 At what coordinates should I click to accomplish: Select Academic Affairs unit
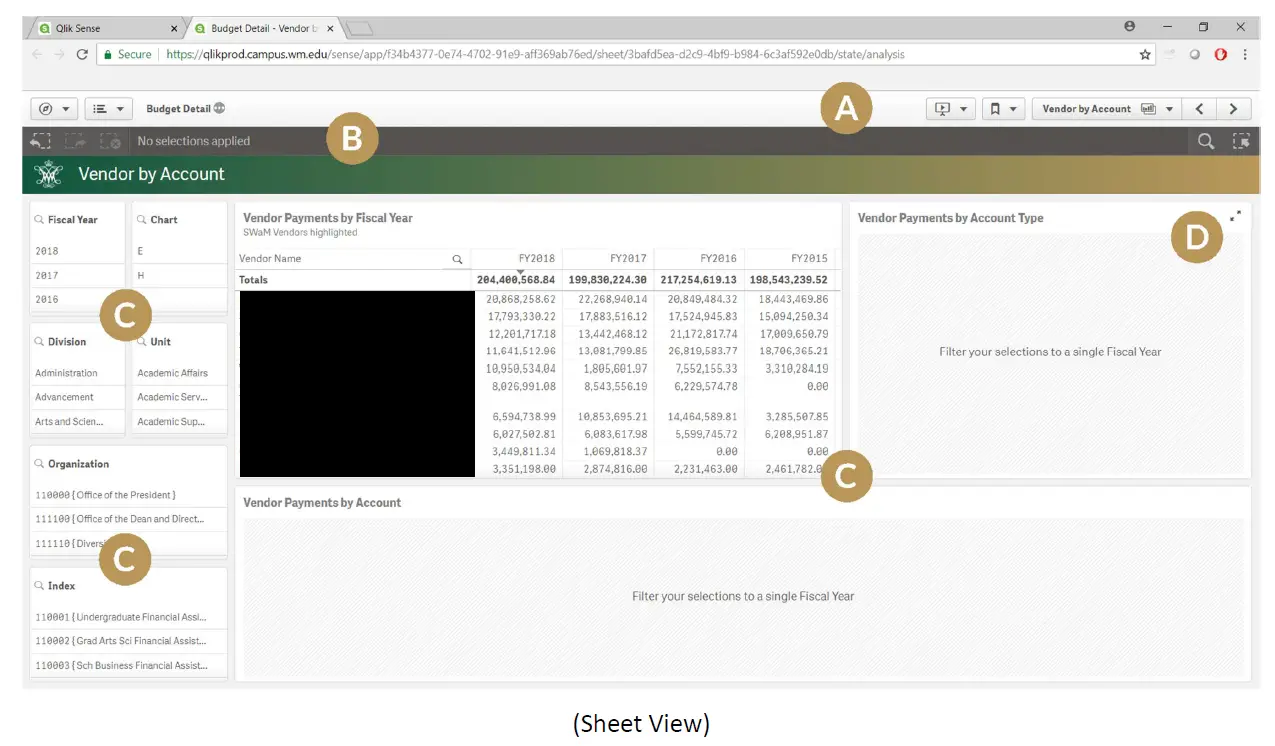click(180, 373)
